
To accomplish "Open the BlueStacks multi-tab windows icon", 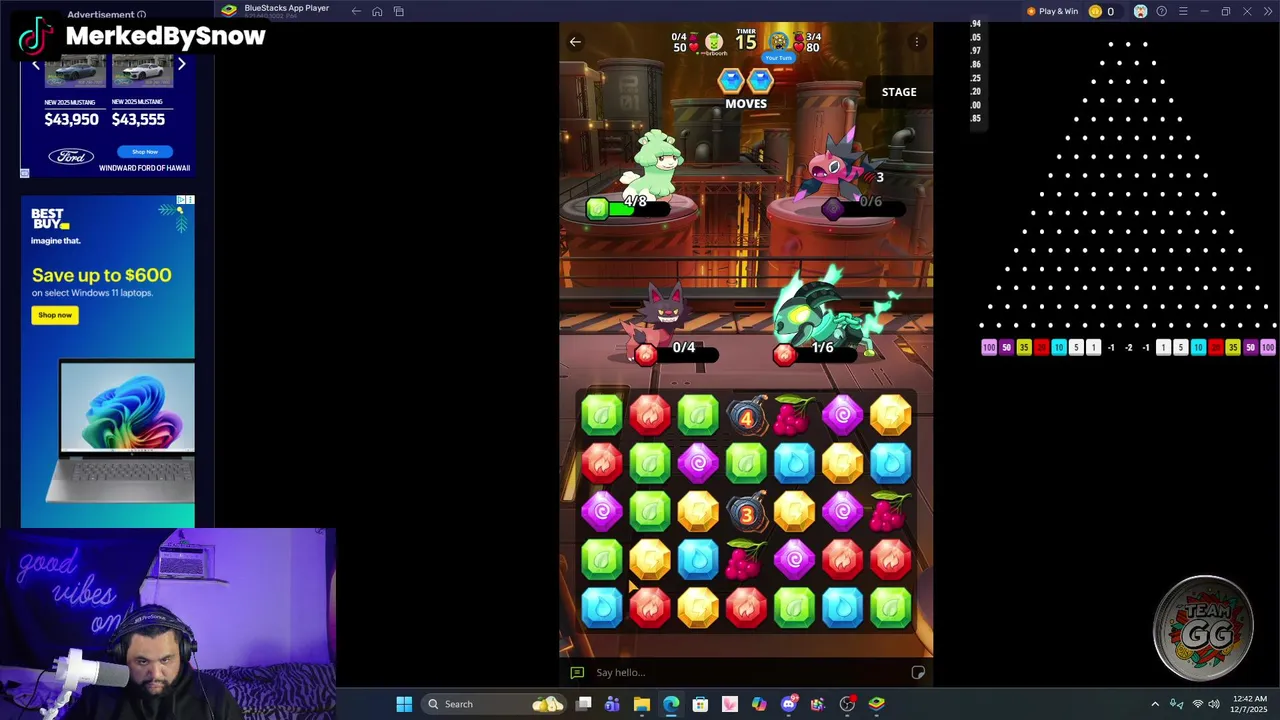I will [x=398, y=11].
